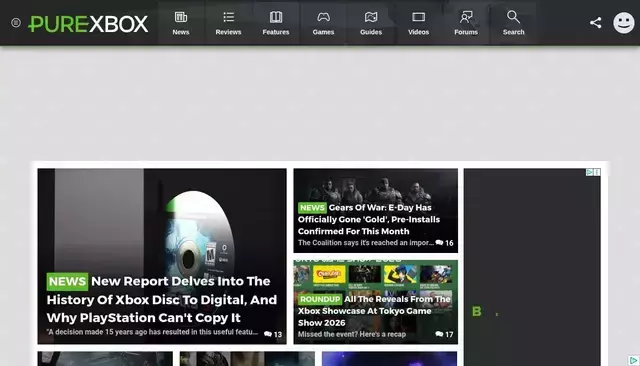Go to the Pure Xbox home logo
This screenshot has width=640, height=366.
[x=88, y=24]
